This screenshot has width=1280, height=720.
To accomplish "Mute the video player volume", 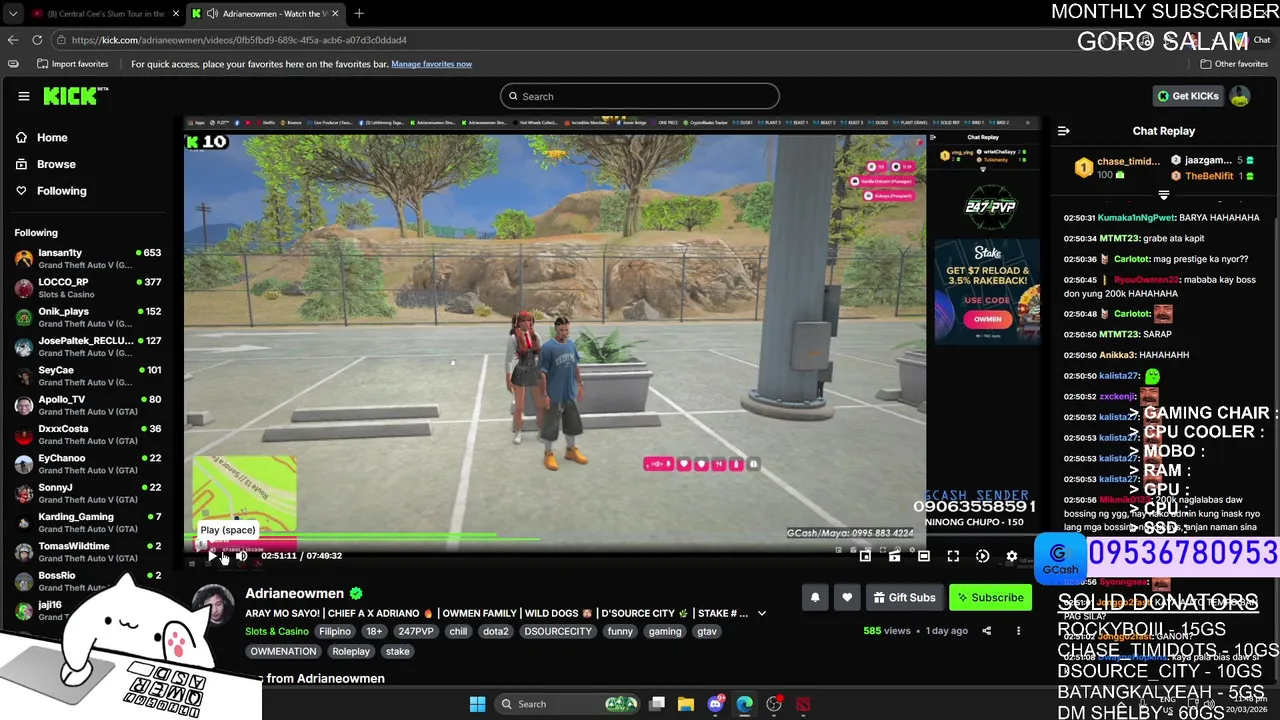I will tap(241, 555).
